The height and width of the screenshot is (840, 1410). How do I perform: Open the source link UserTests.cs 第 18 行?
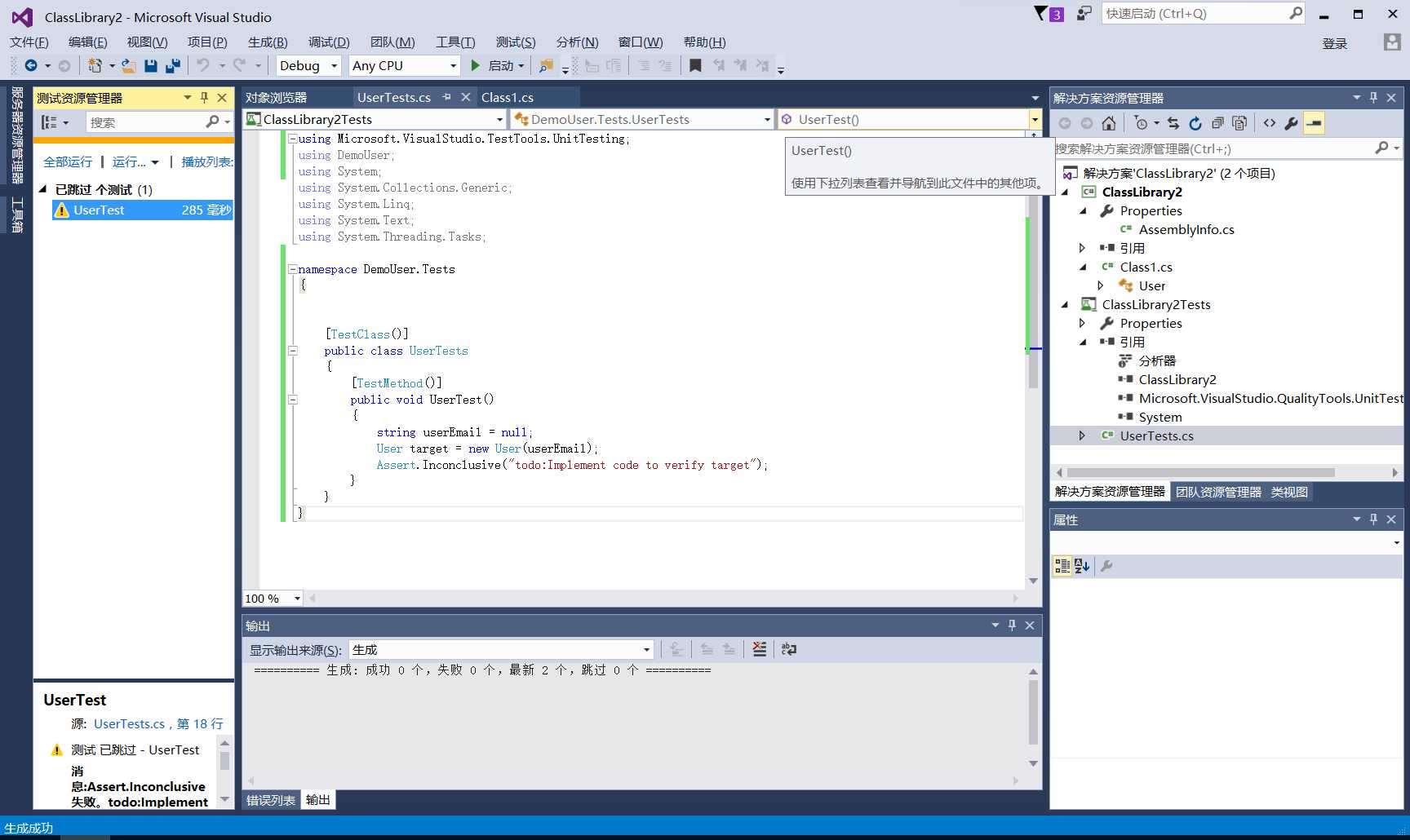tap(158, 723)
